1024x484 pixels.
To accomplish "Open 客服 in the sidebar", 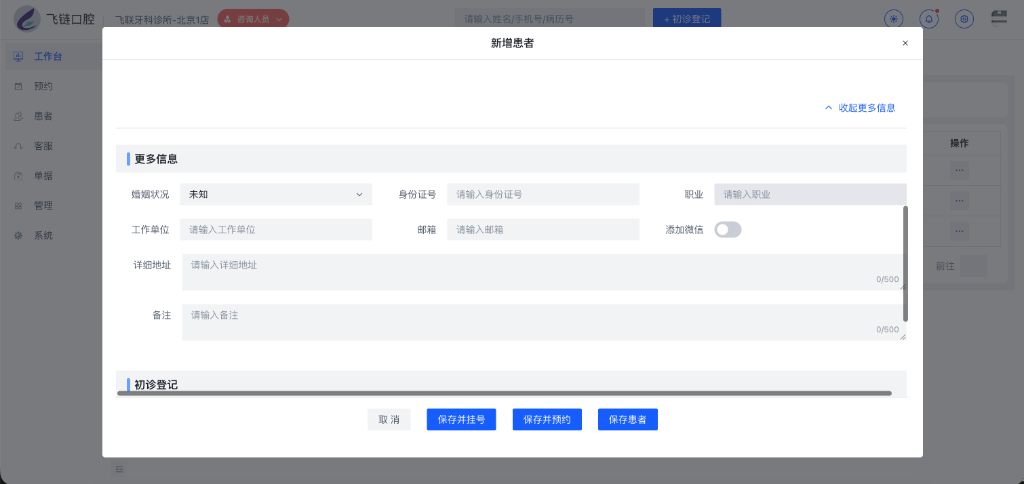I will [x=43, y=146].
